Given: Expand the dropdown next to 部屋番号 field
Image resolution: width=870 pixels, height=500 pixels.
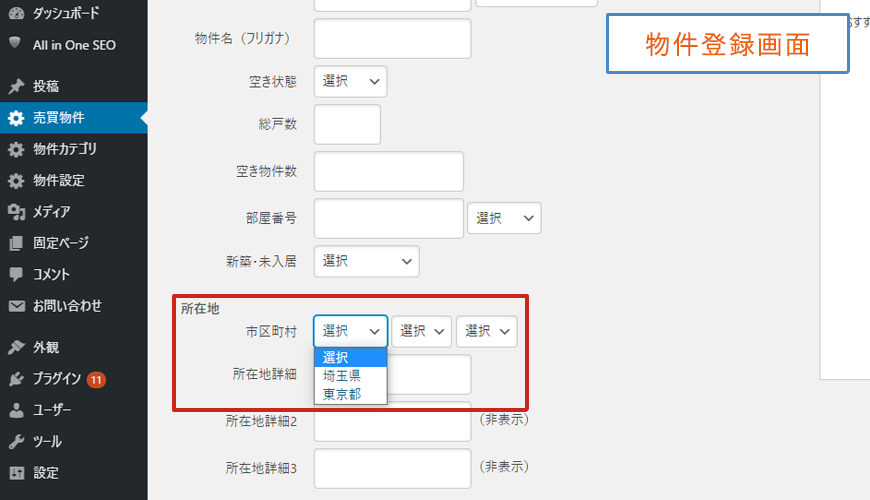Looking at the screenshot, I should pyautogui.click(x=504, y=218).
